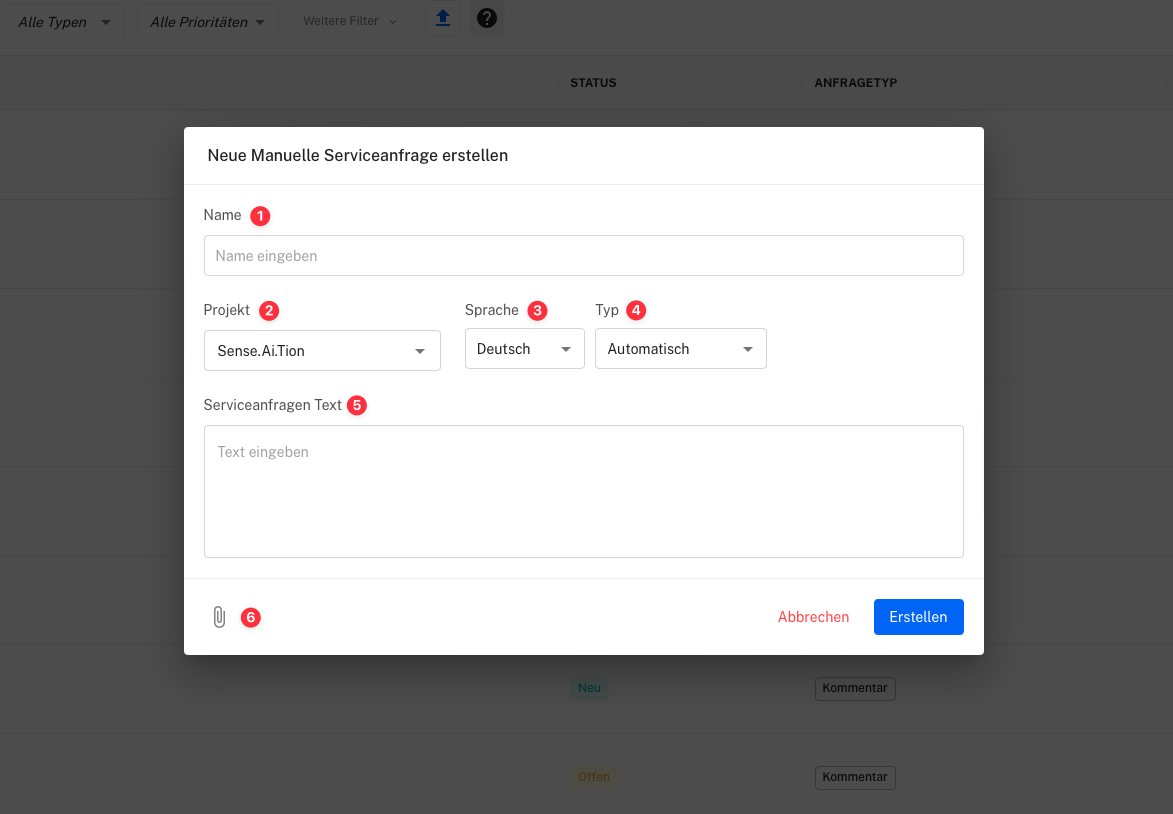Click Abbrechen to cancel the dialog

pyautogui.click(x=813, y=617)
